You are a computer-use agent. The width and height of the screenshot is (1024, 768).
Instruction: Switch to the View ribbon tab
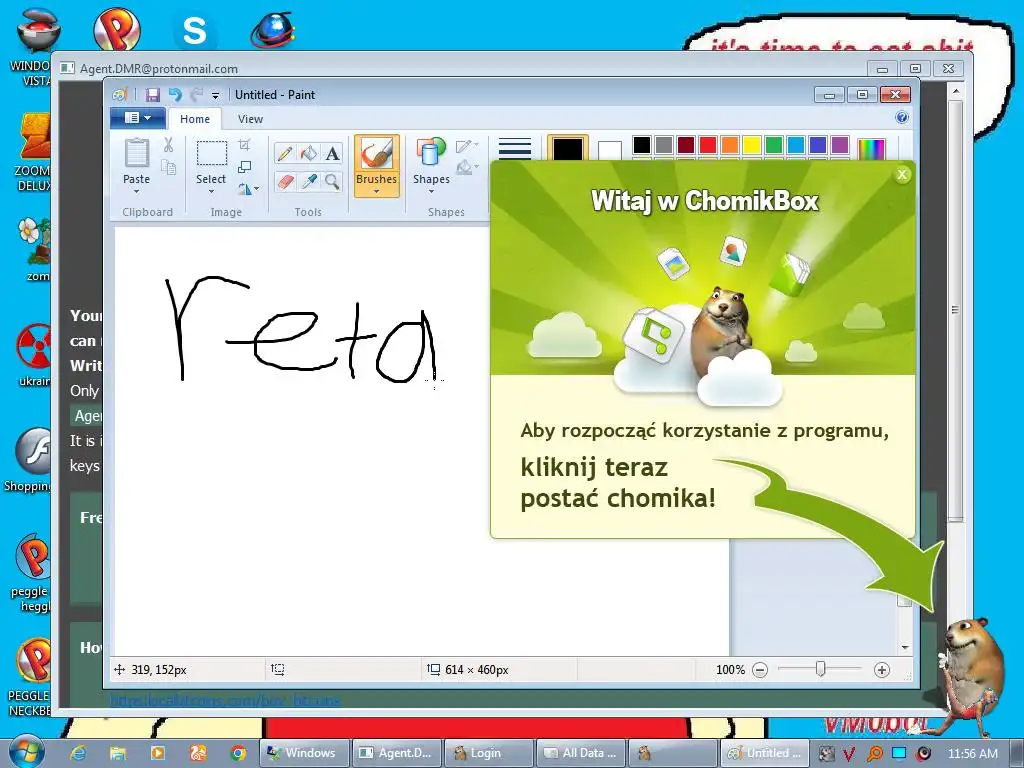[x=250, y=119]
